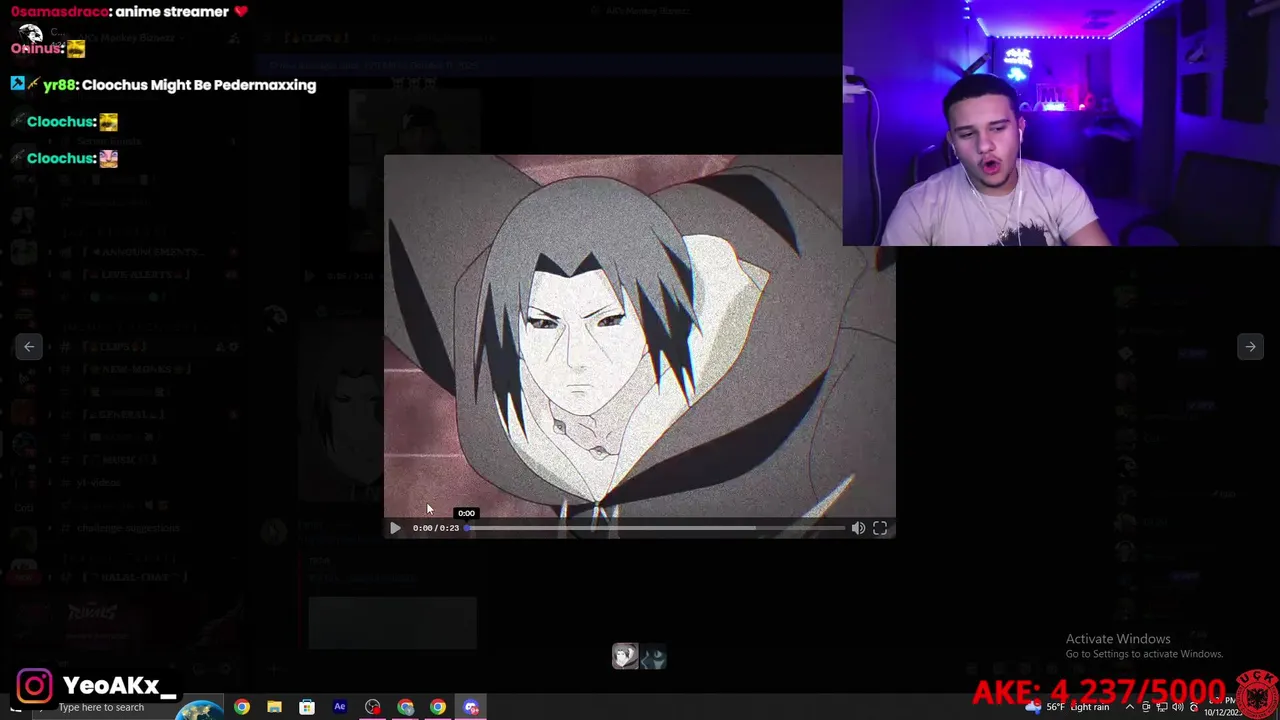The height and width of the screenshot is (720, 1280).
Task: Select the first attachment thumbnail below video
Action: click(x=625, y=656)
